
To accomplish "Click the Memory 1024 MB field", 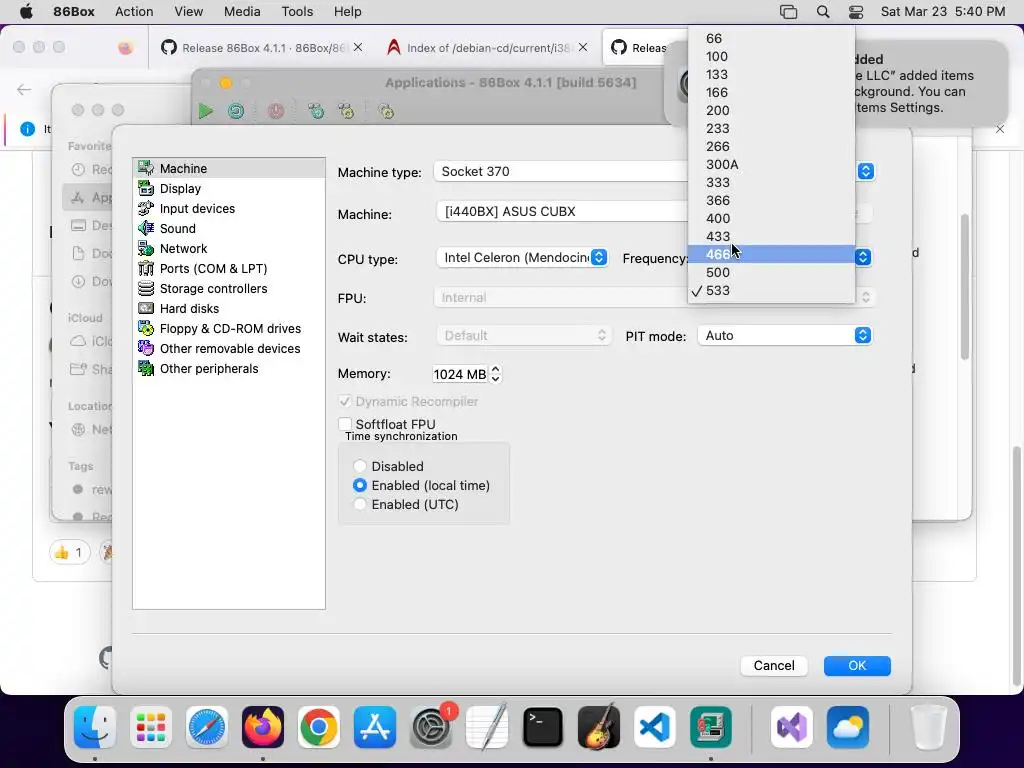I will [460, 374].
